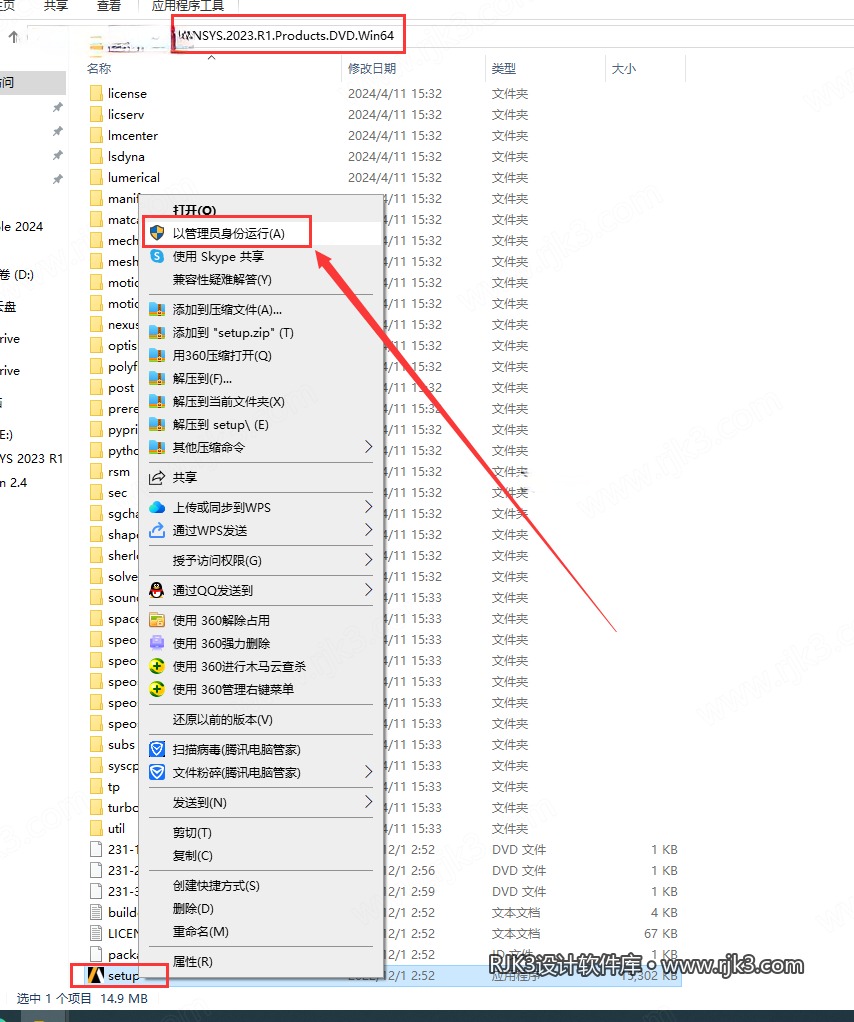The image size is (854, 1022).
Task: Expand the 发送到(N) submenu arrow
Action: pyautogui.click(x=368, y=802)
